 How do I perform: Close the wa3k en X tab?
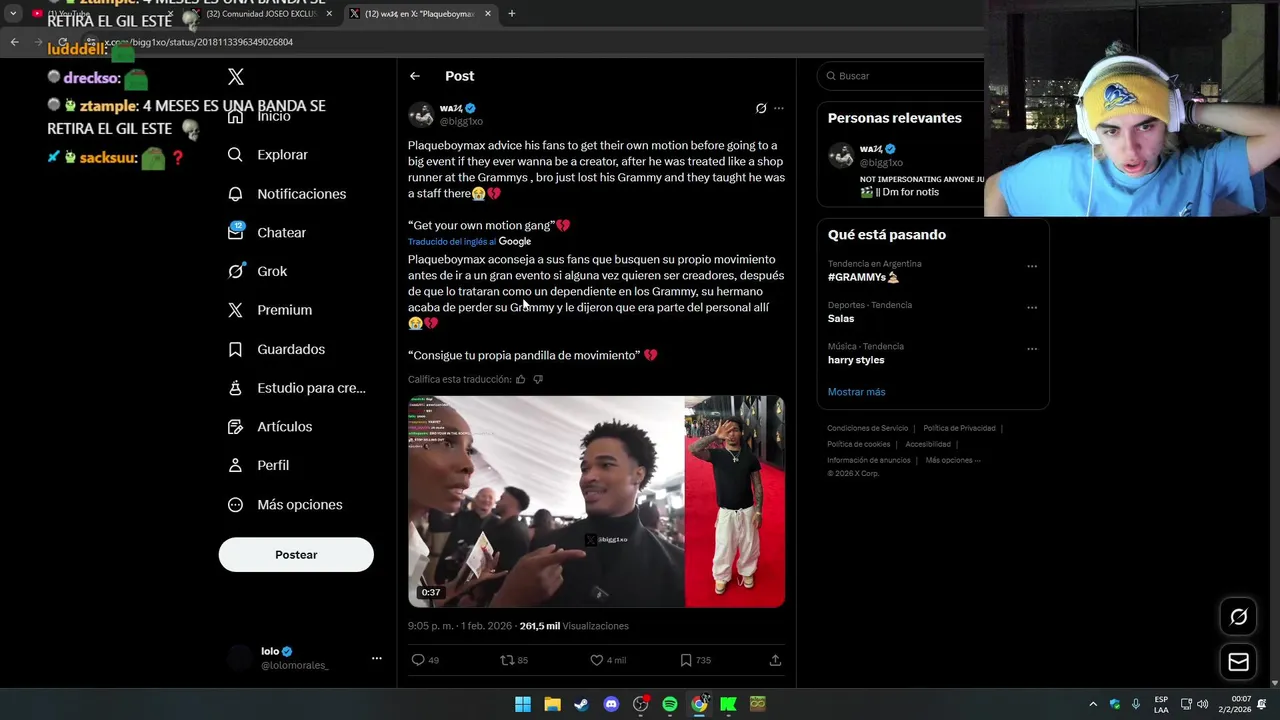click(488, 14)
